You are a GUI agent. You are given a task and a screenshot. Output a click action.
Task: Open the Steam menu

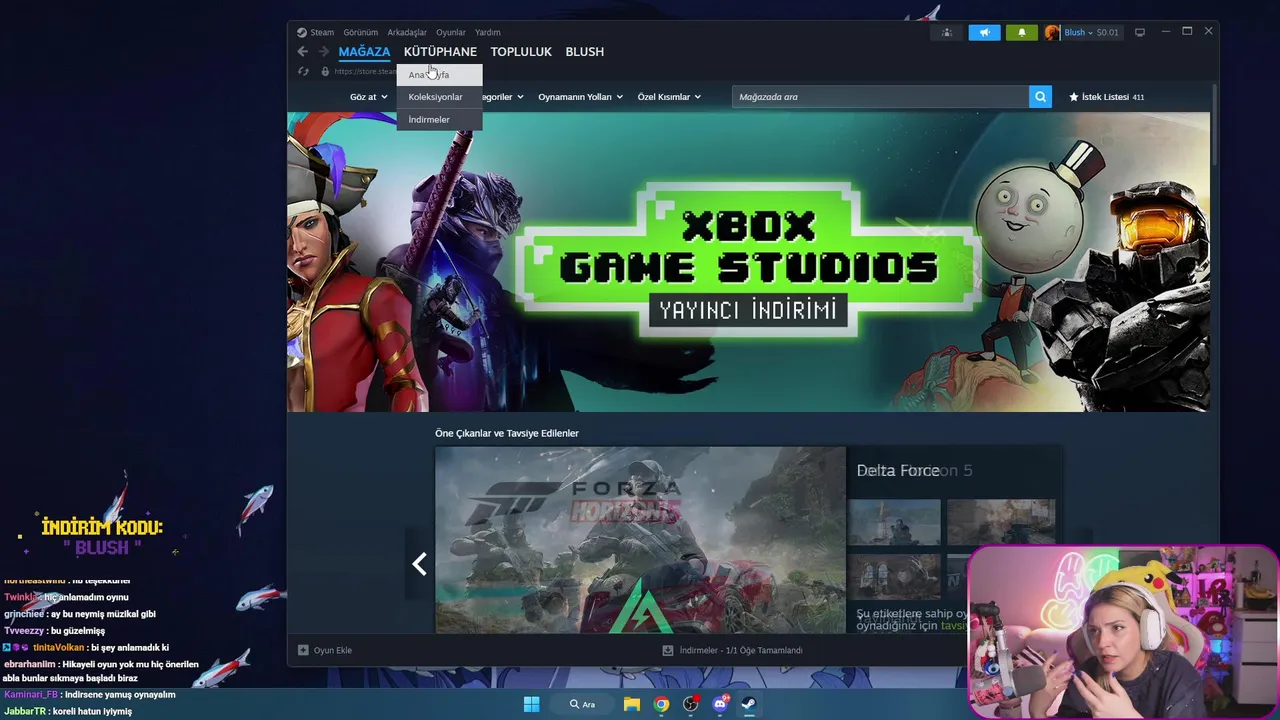point(322,32)
